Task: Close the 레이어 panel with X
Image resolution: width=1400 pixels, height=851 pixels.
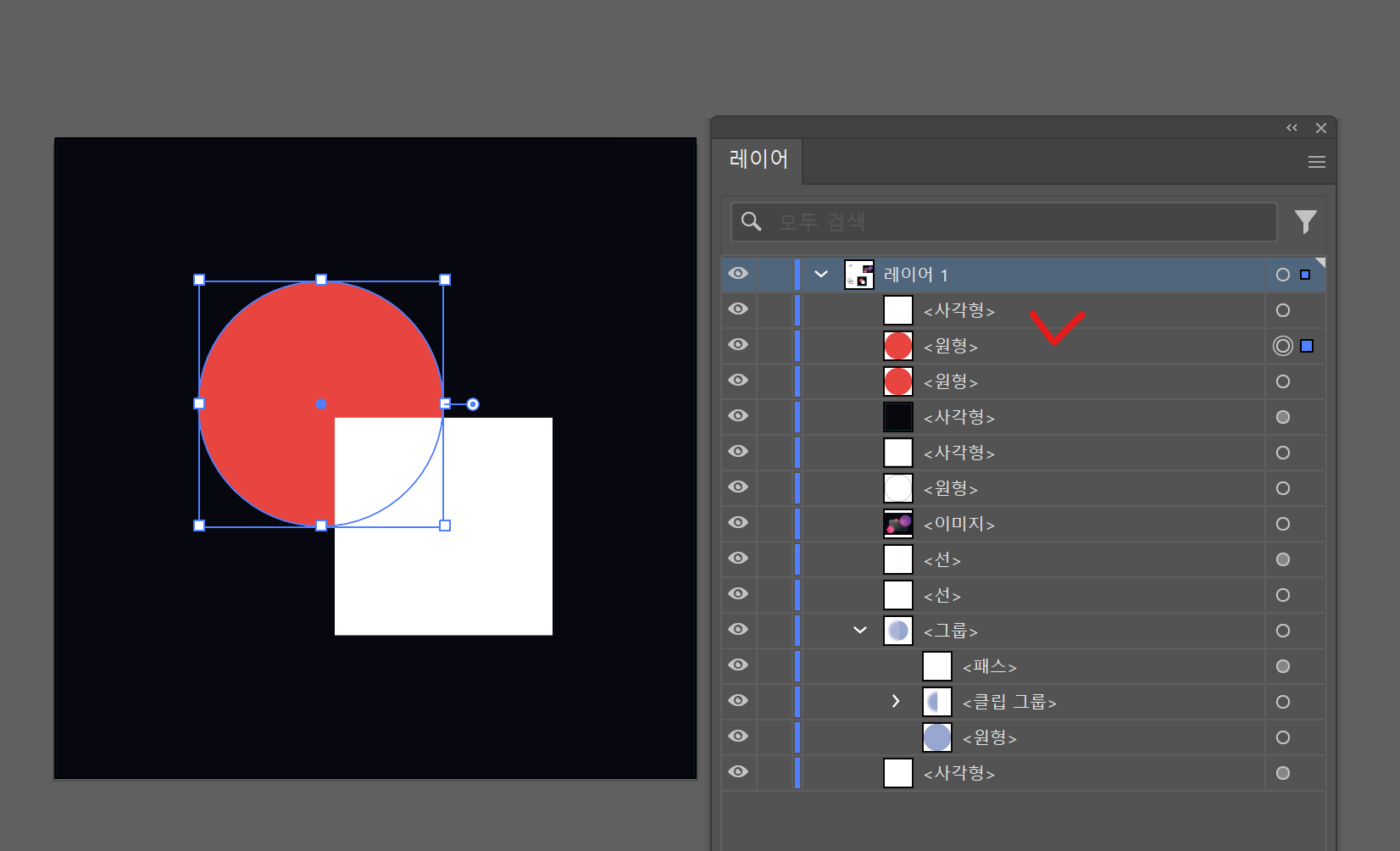Action: (x=1321, y=128)
